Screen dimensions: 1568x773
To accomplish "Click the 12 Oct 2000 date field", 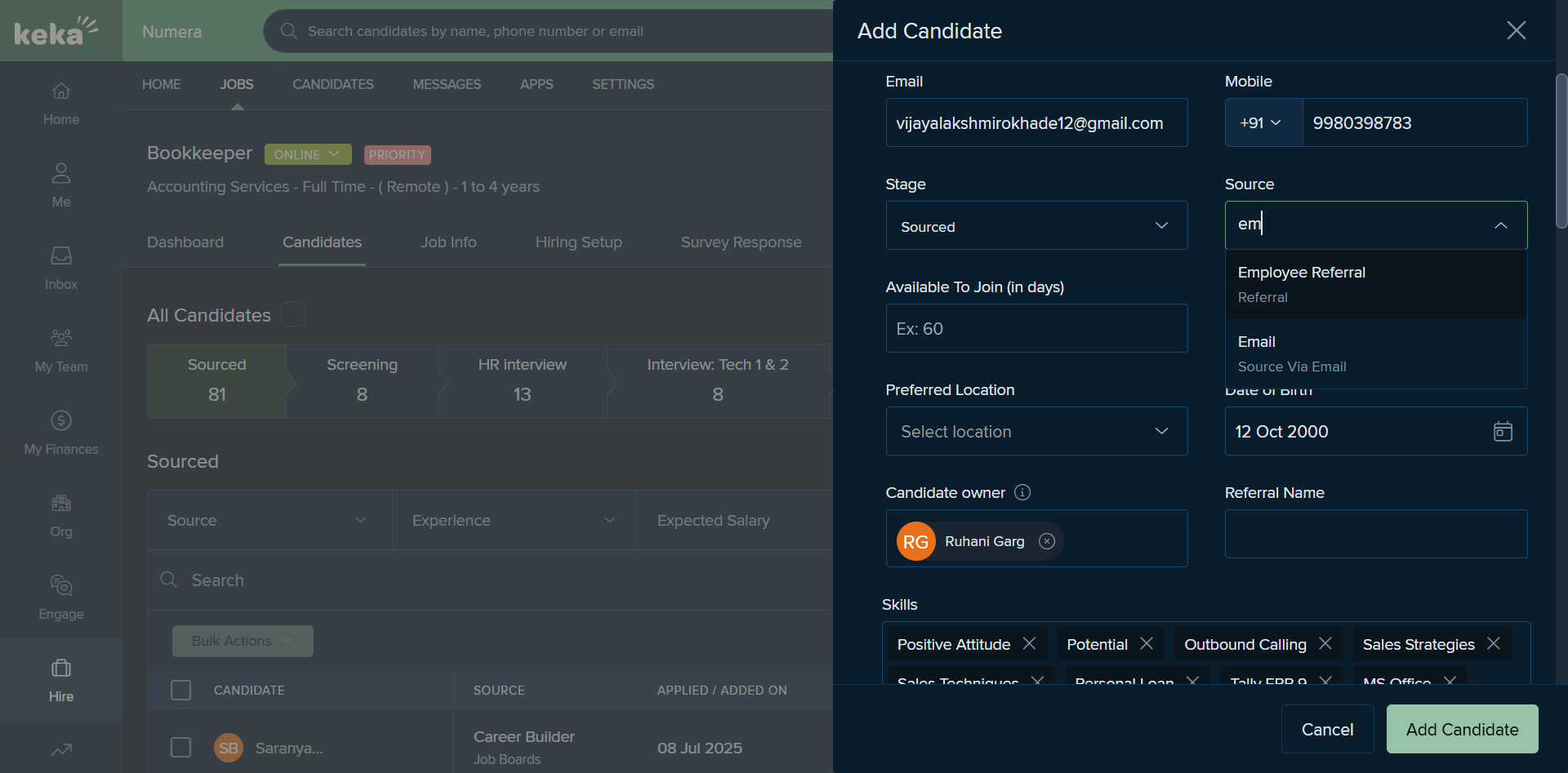I will tap(1376, 431).
